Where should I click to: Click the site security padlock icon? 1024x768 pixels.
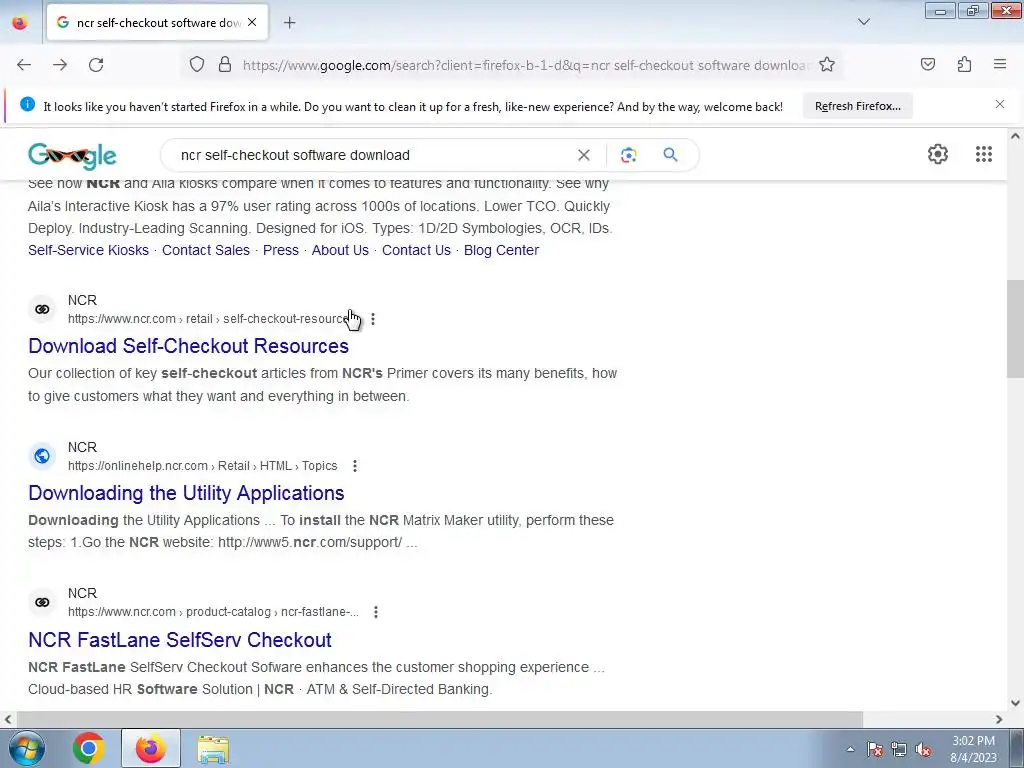pos(225,65)
